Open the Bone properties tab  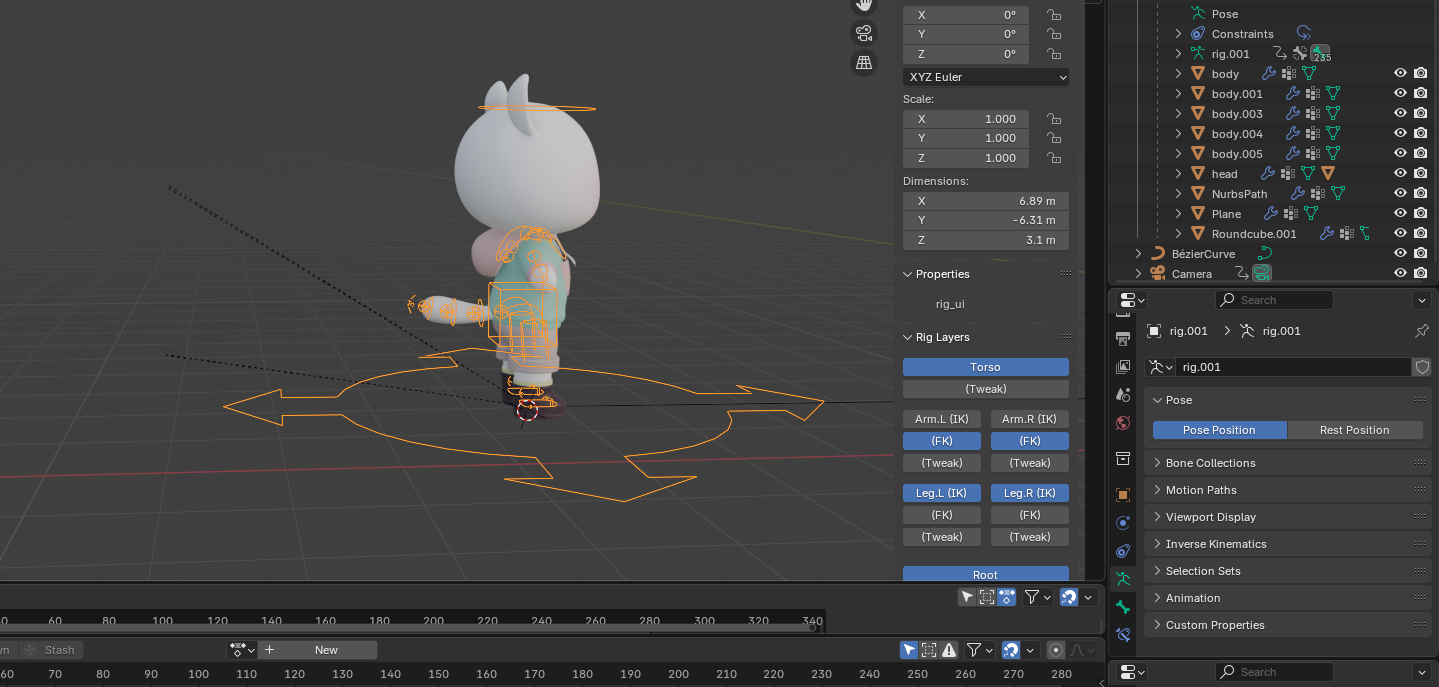pos(1123,607)
